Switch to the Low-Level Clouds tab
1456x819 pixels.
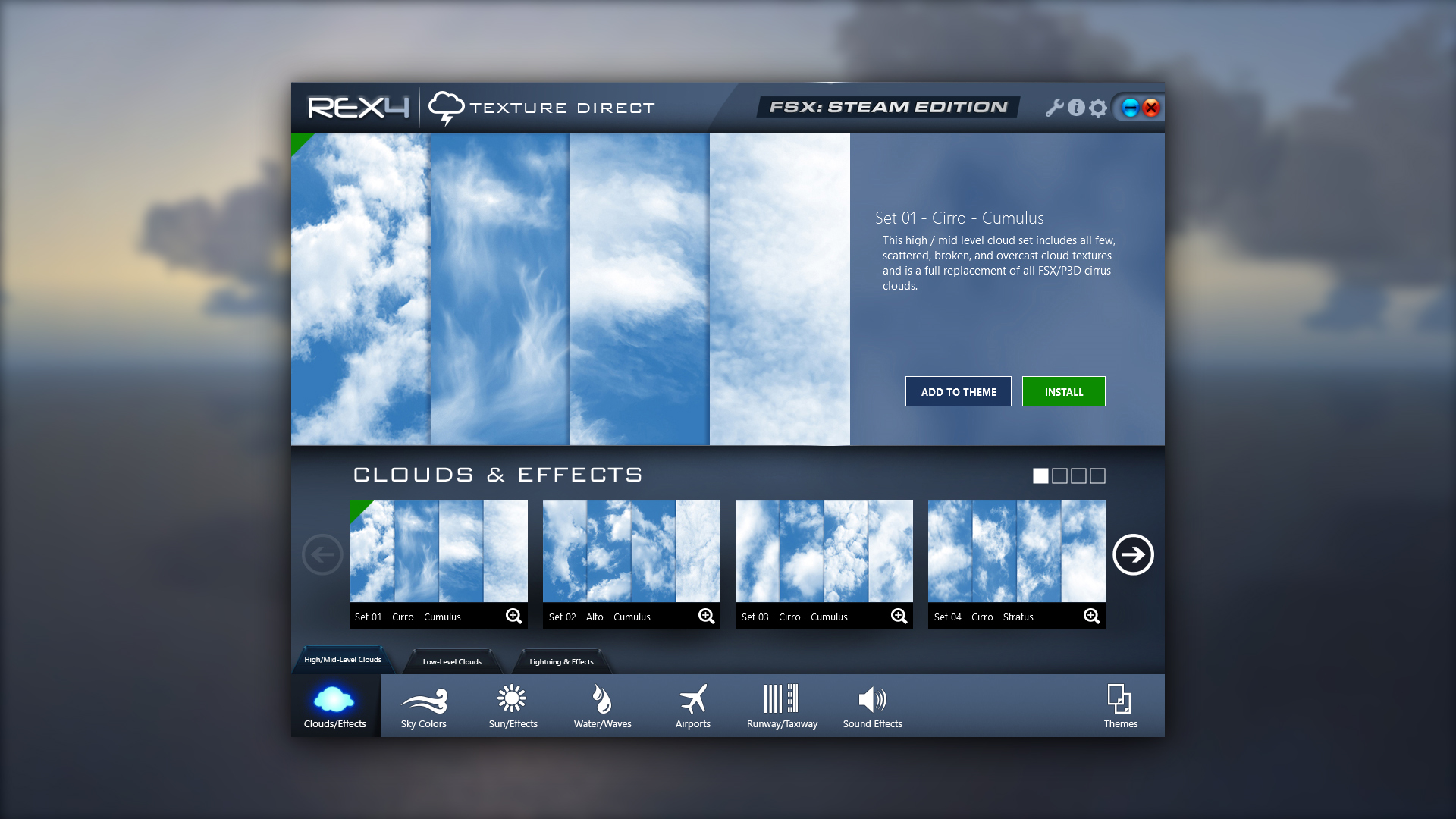click(451, 661)
